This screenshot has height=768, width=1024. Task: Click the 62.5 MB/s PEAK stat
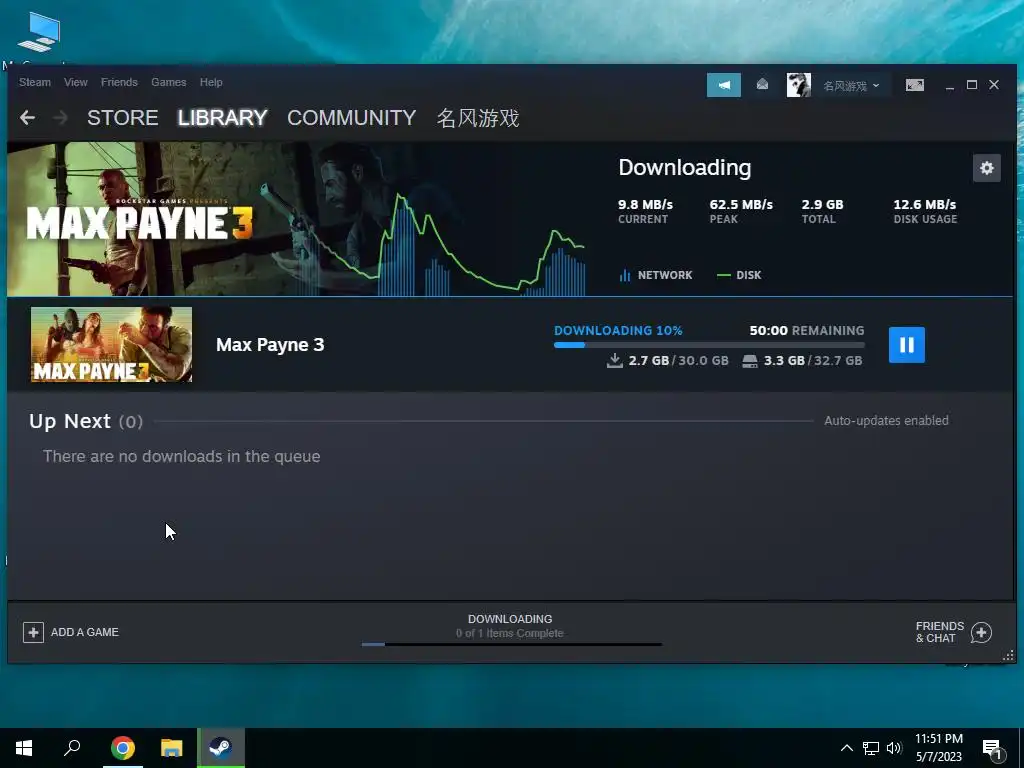click(x=741, y=211)
